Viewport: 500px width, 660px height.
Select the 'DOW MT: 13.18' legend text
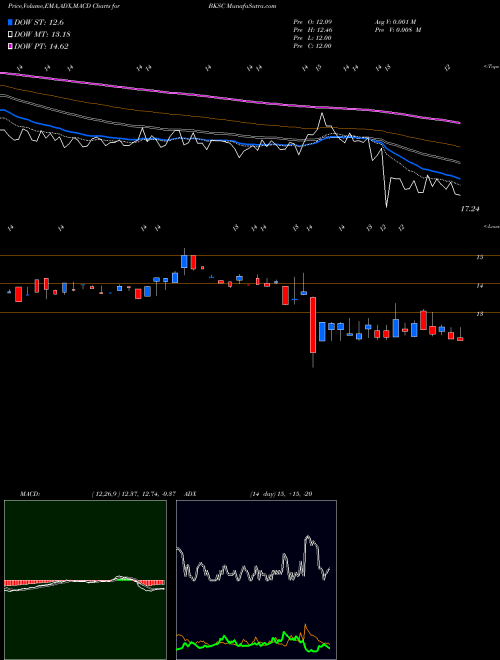coord(42,35)
